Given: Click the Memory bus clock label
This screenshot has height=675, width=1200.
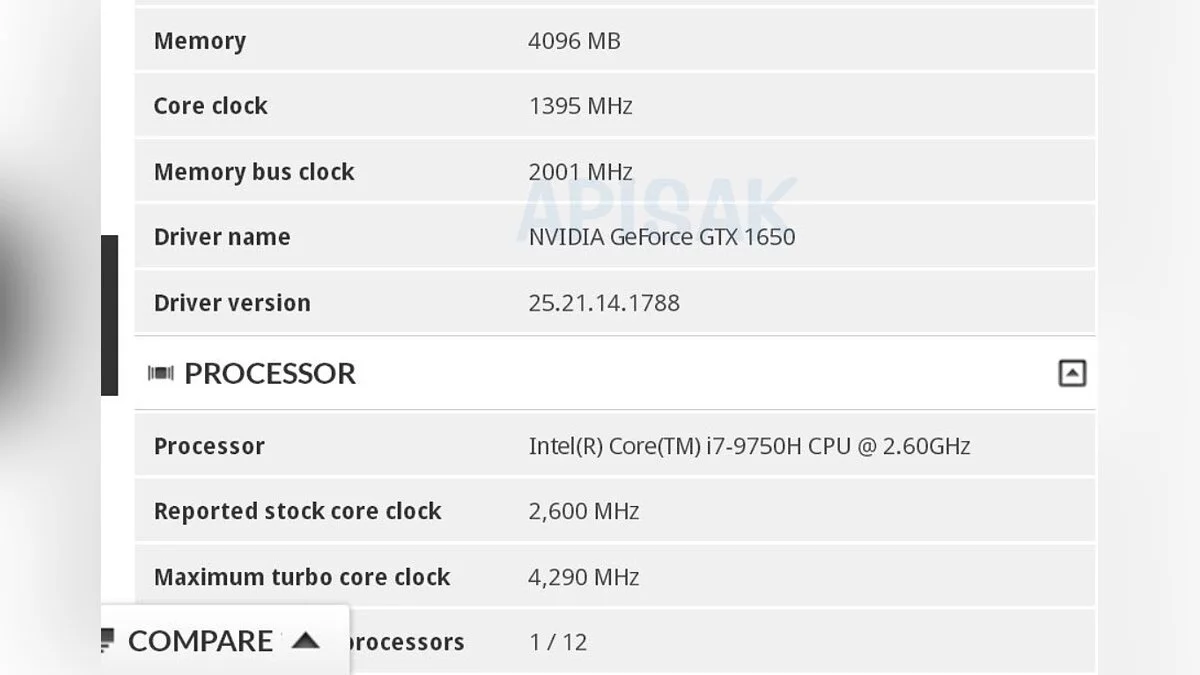Looking at the screenshot, I should (254, 172).
